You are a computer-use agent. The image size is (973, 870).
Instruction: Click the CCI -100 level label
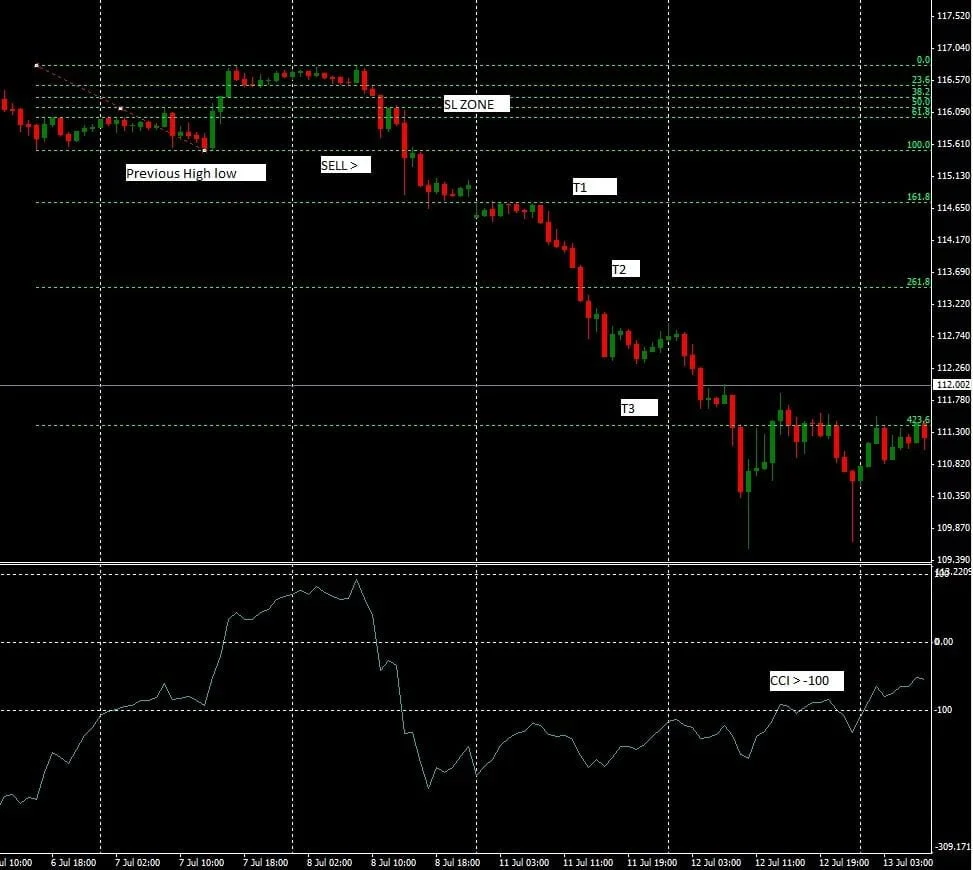(x=943, y=709)
